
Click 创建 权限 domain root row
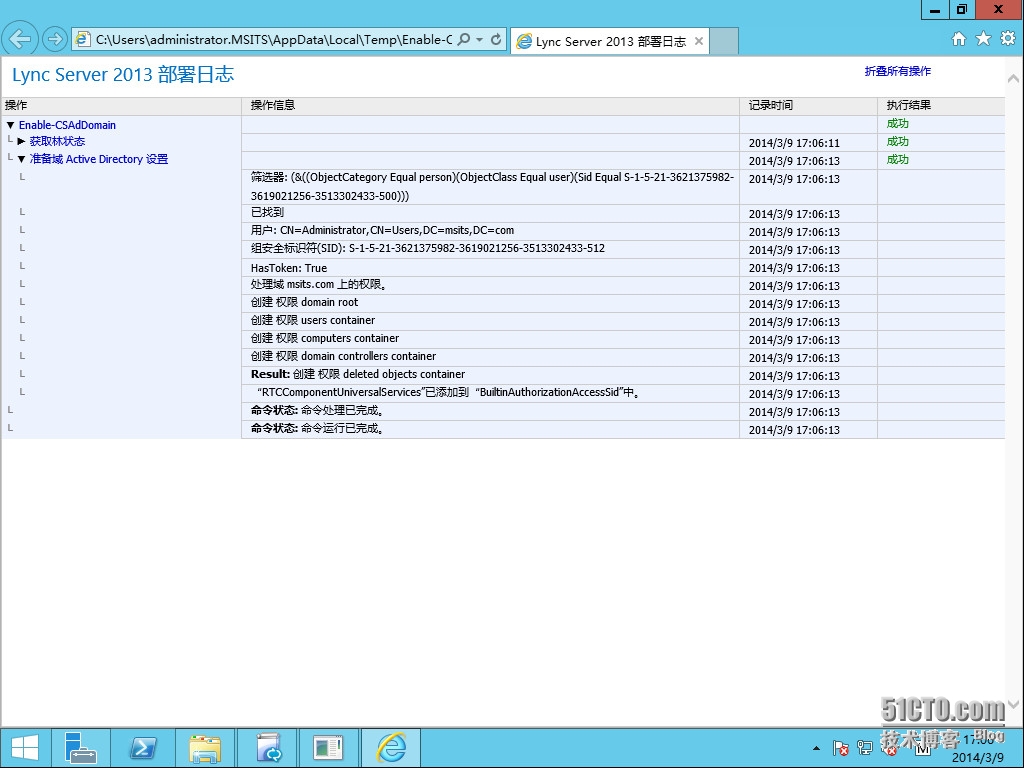[304, 302]
